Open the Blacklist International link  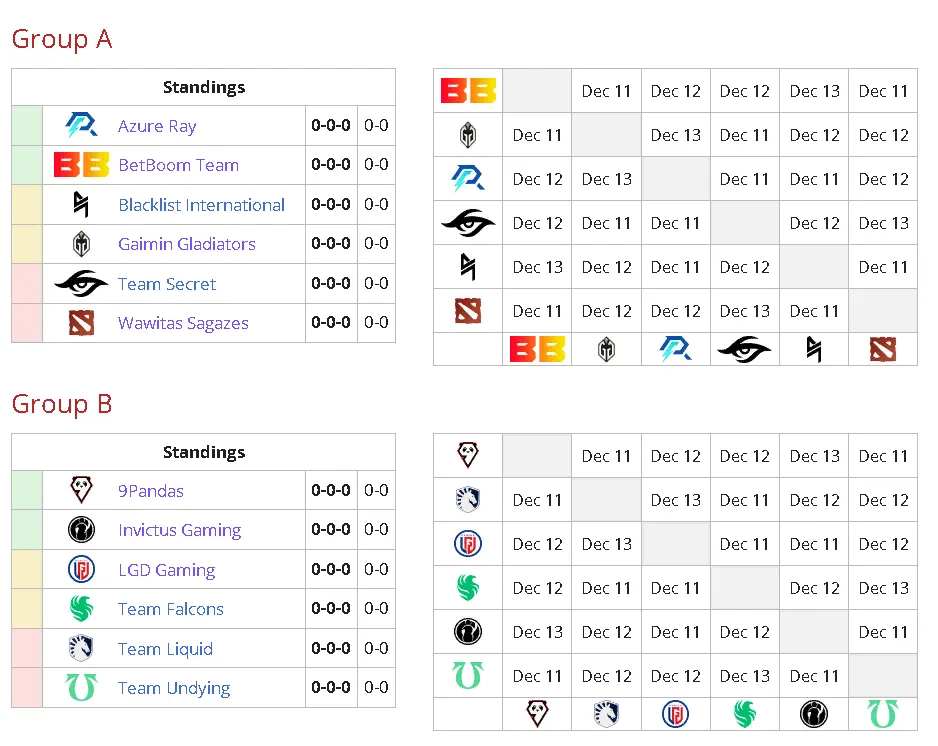pyautogui.click(x=202, y=205)
